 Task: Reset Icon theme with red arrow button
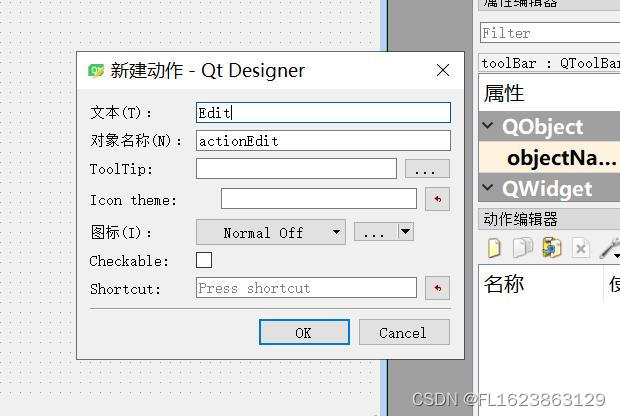tap(437, 199)
